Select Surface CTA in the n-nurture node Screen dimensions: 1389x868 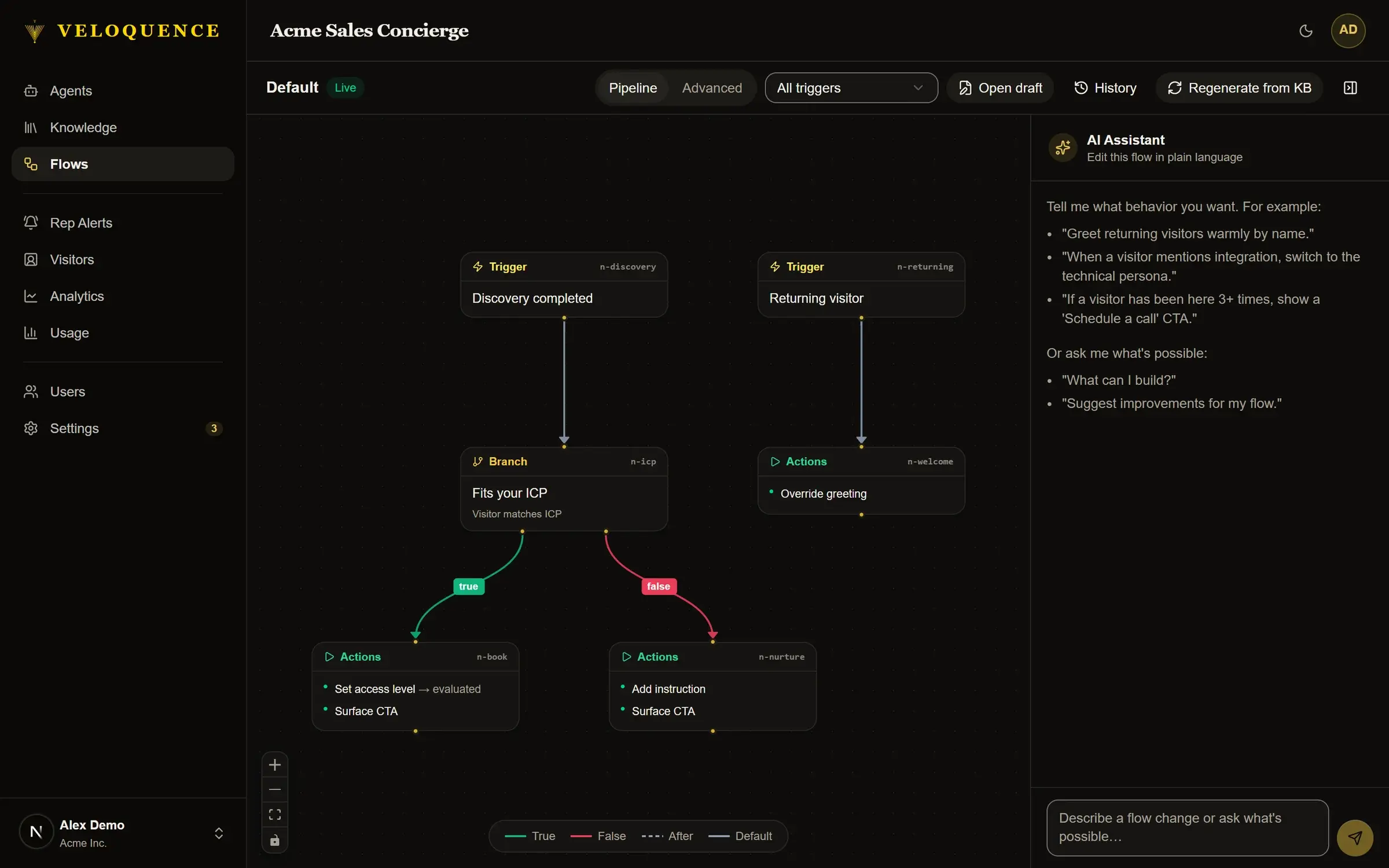point(663,711)
